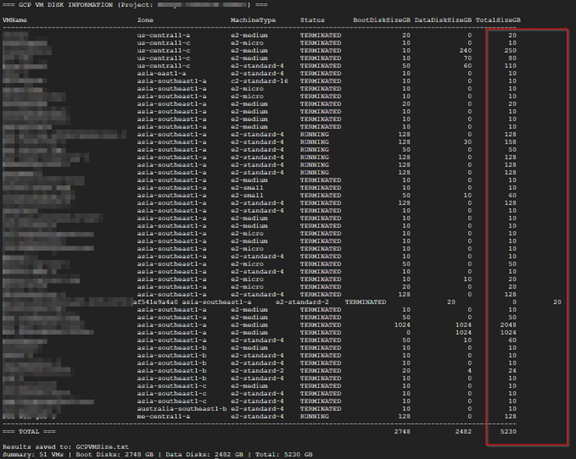Click 'Total: 5230 GB' in summary line
Screen dimensions: 576x459
[284, 455]
